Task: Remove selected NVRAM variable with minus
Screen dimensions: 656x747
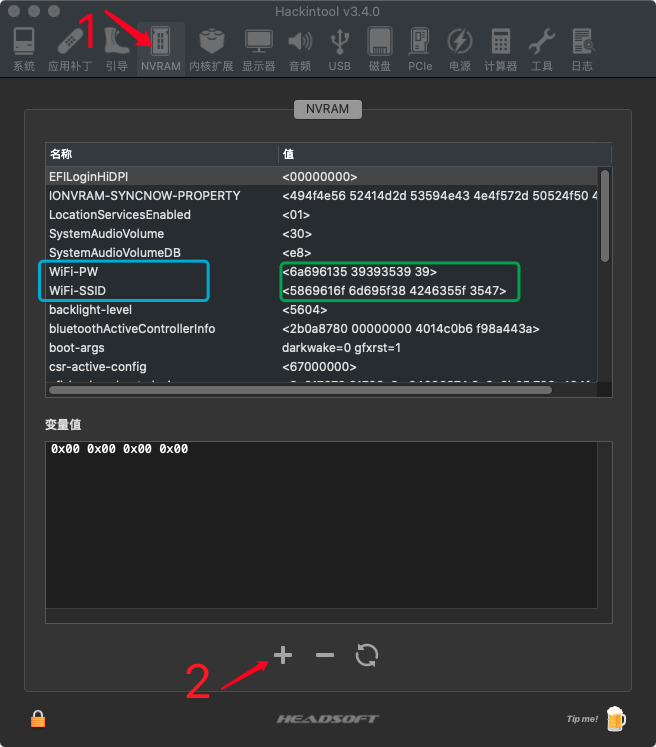Action: coord(325,655)
